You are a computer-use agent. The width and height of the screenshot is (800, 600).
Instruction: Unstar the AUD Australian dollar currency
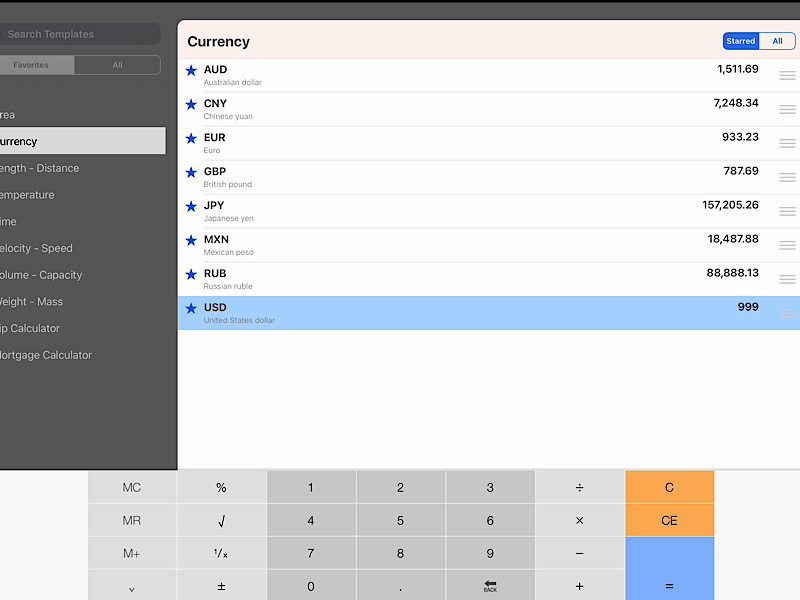[x=191, y=71]
